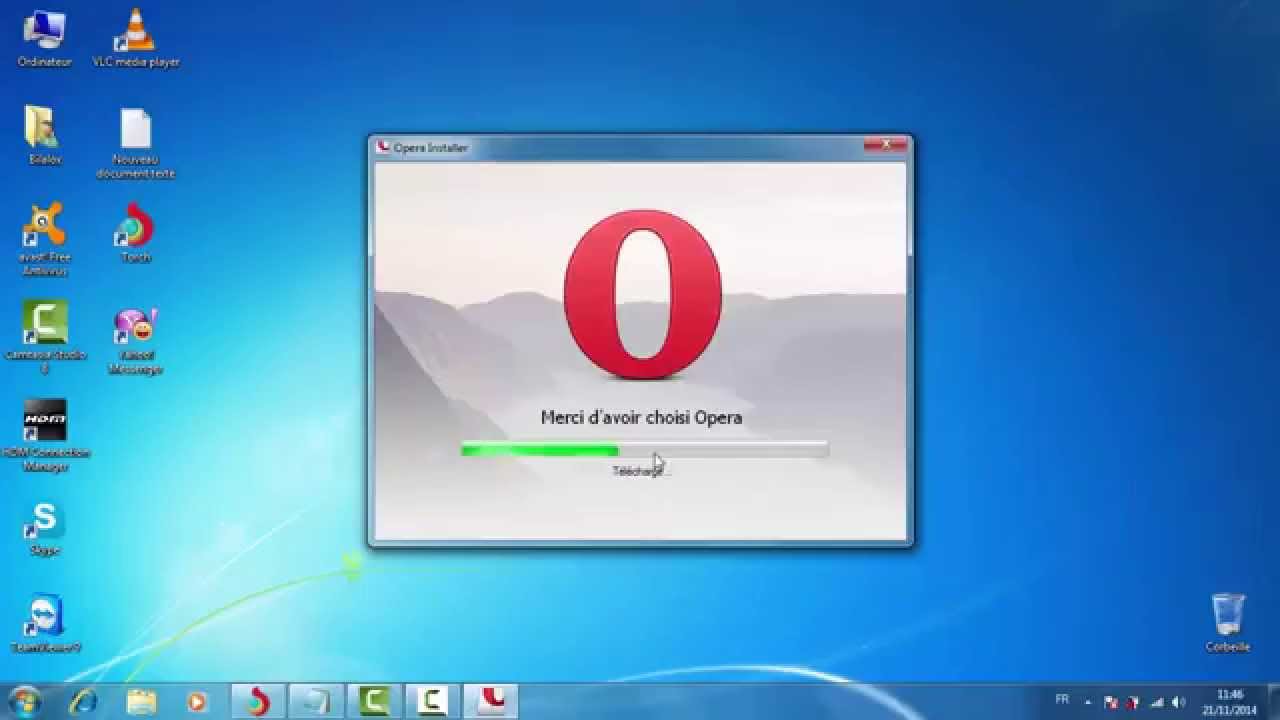Open the Corbeille recycle bin
This screenshot has width=1280, height=720.
click(x=1228, y=622)
